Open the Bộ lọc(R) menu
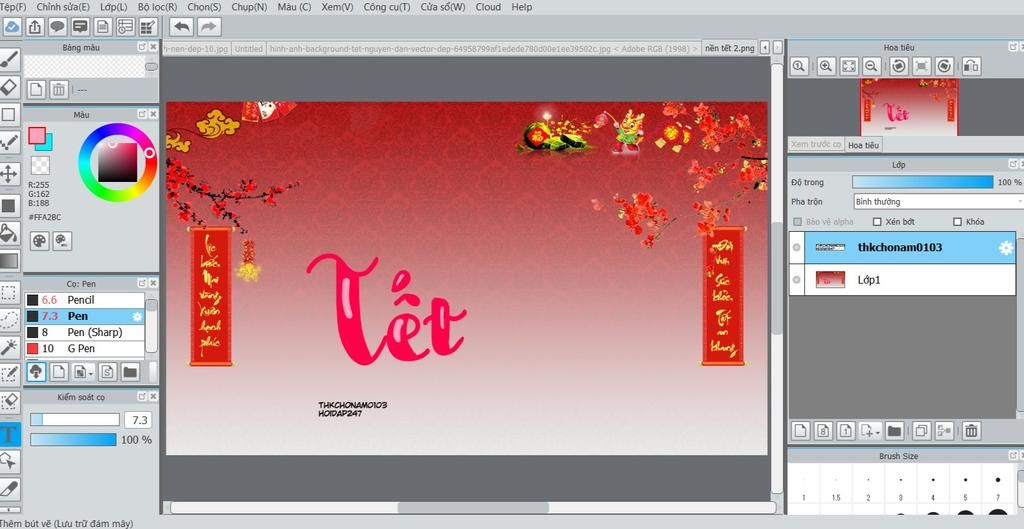 pyautogui.click(x=157, y=7)
